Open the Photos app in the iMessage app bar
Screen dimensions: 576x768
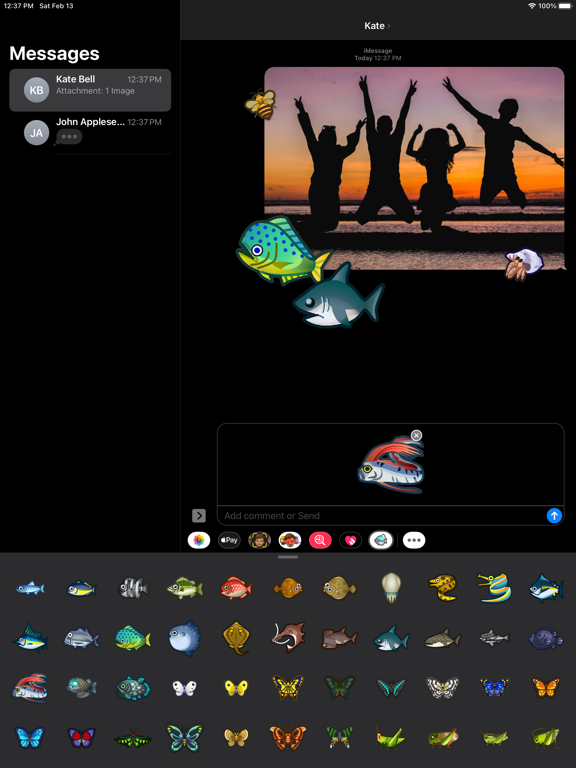199,540
